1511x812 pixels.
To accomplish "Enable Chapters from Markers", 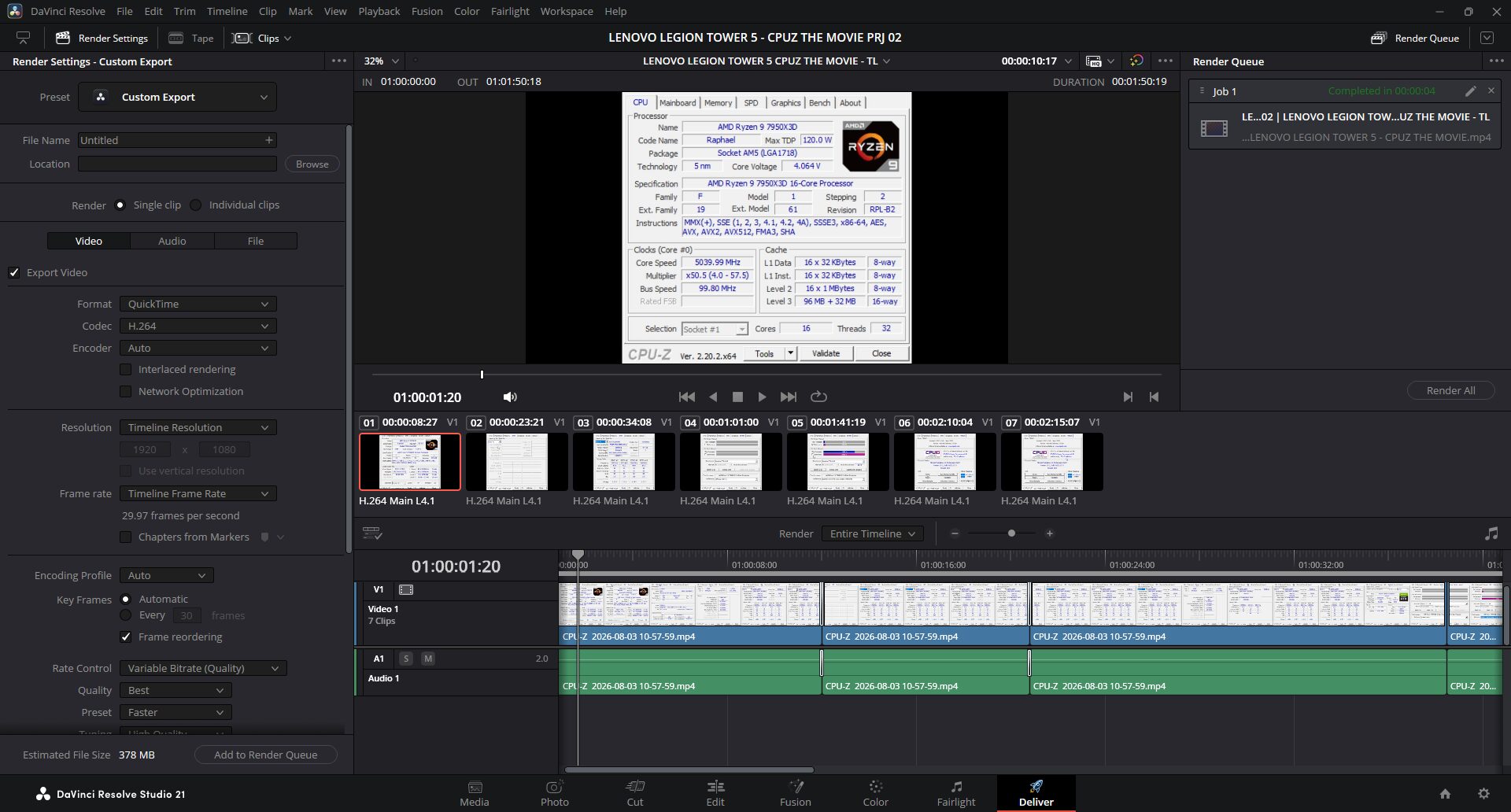I will pyautogui.click(x=126, y=537).
